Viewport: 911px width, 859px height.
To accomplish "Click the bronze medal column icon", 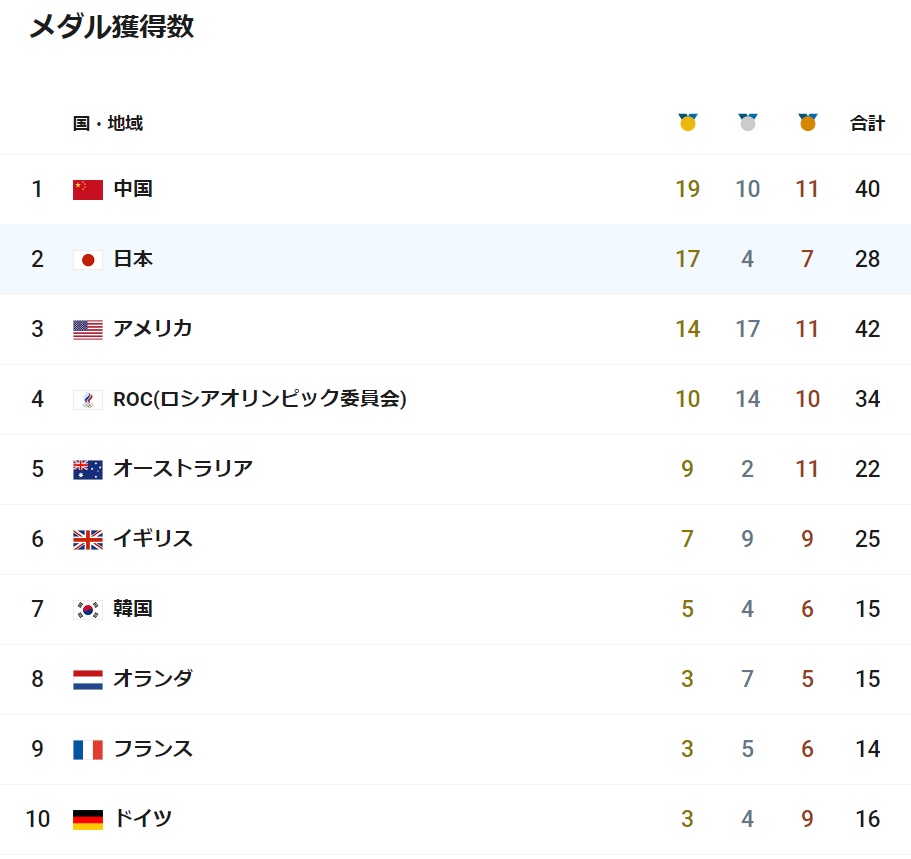I will [x=807, y=122].
